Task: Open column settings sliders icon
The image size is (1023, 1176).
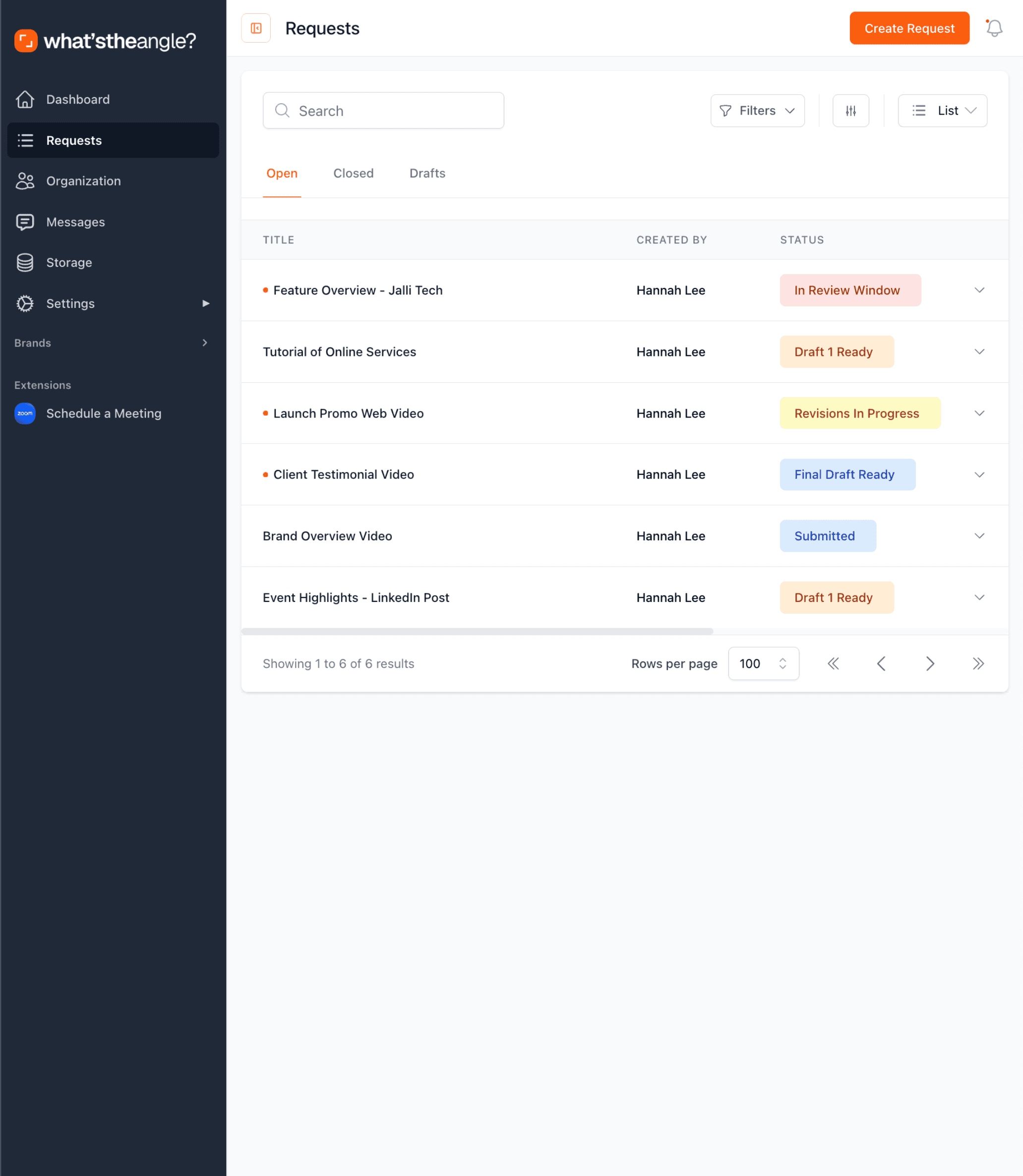Action: pyautogui.click(x=850, y=111)
